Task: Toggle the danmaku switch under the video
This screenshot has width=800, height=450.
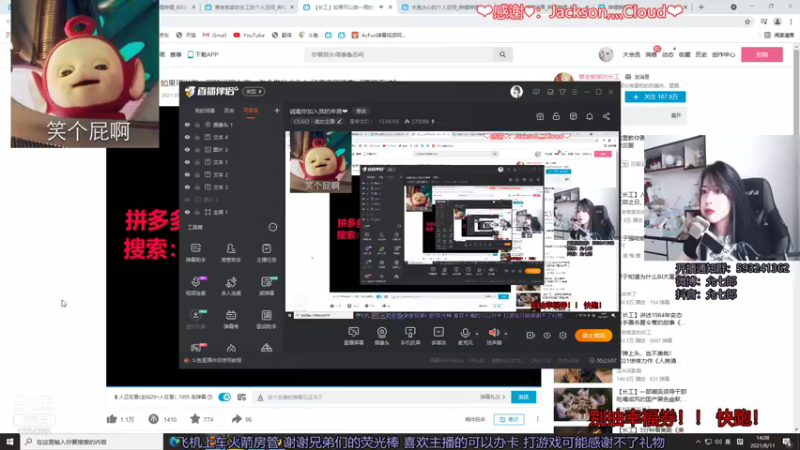Action: 224,397
